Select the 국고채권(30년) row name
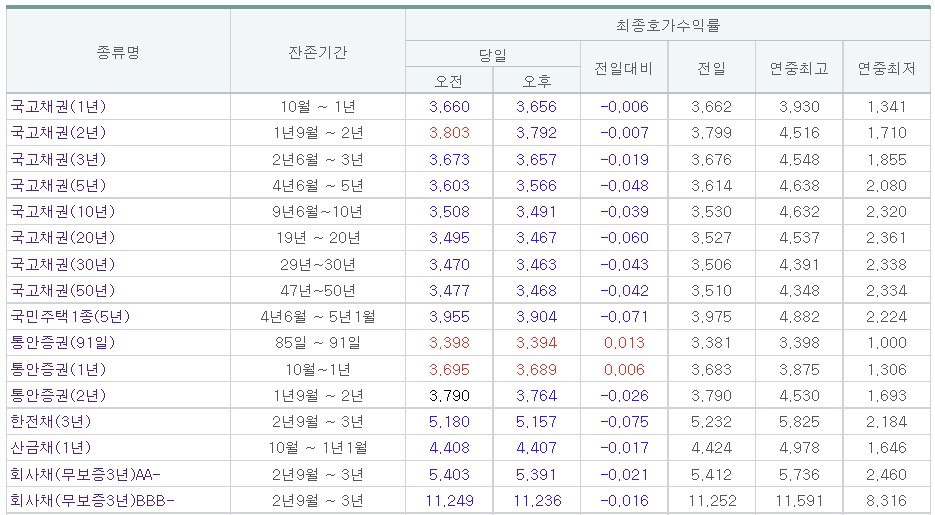Image resolution: width=935 pixels, height=515 pixels. click(x=63, y=264)
